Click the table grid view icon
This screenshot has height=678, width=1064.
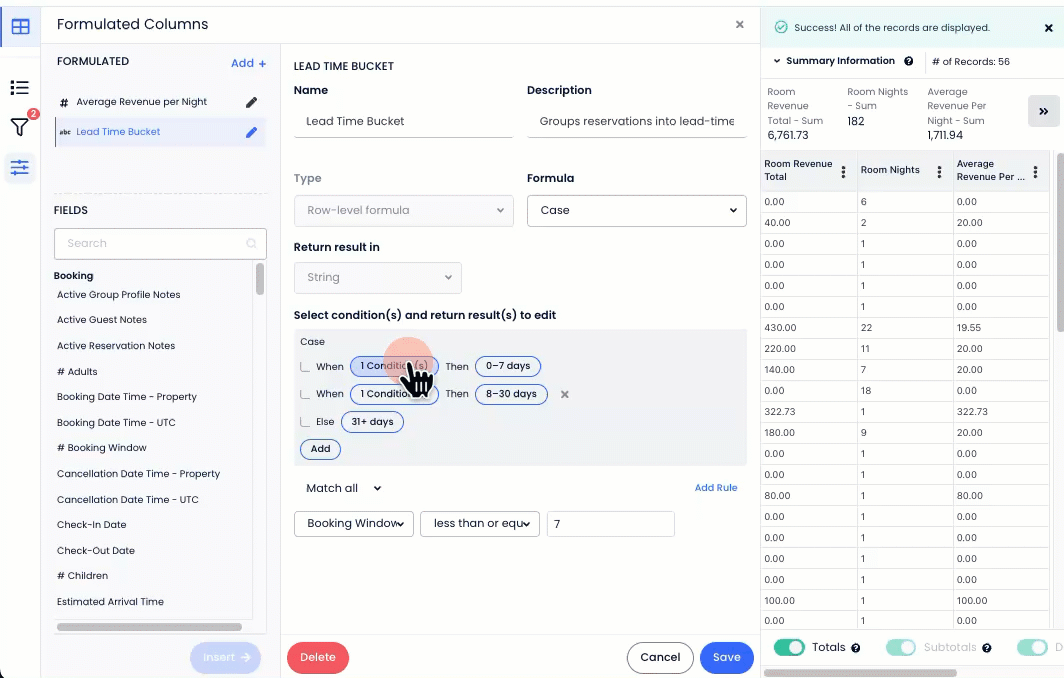tap(20, 26)
